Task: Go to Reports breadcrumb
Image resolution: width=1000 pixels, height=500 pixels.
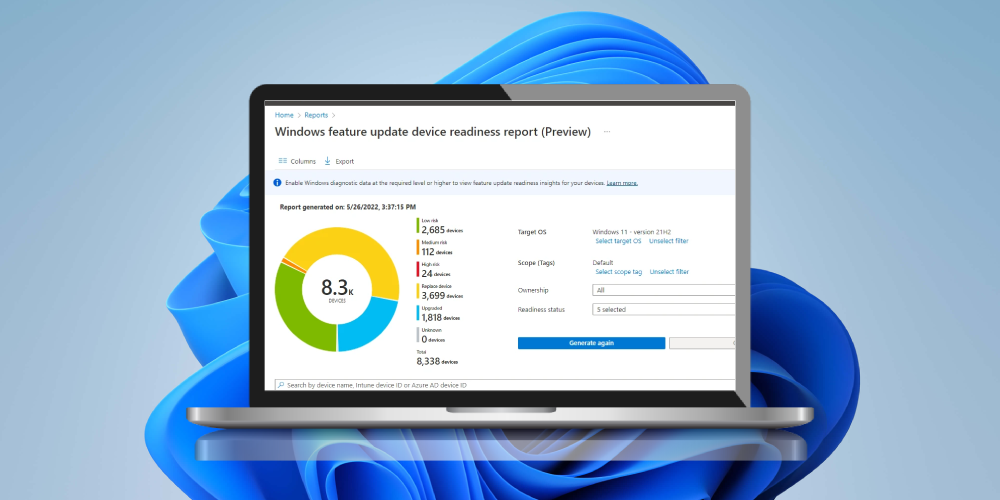Action: (316, 115)
